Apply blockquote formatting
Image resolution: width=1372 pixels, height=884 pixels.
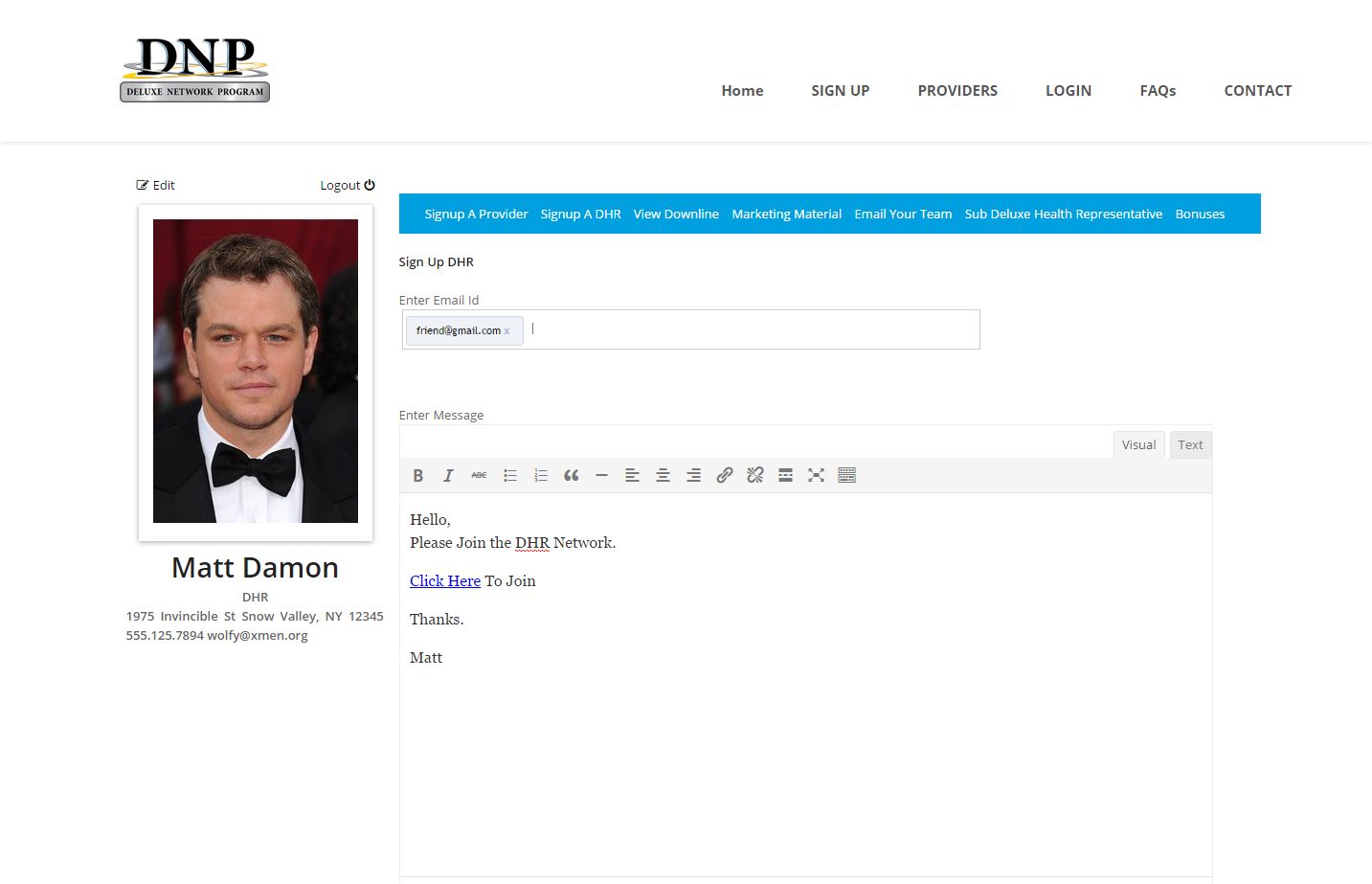click(x=572, y=475)
